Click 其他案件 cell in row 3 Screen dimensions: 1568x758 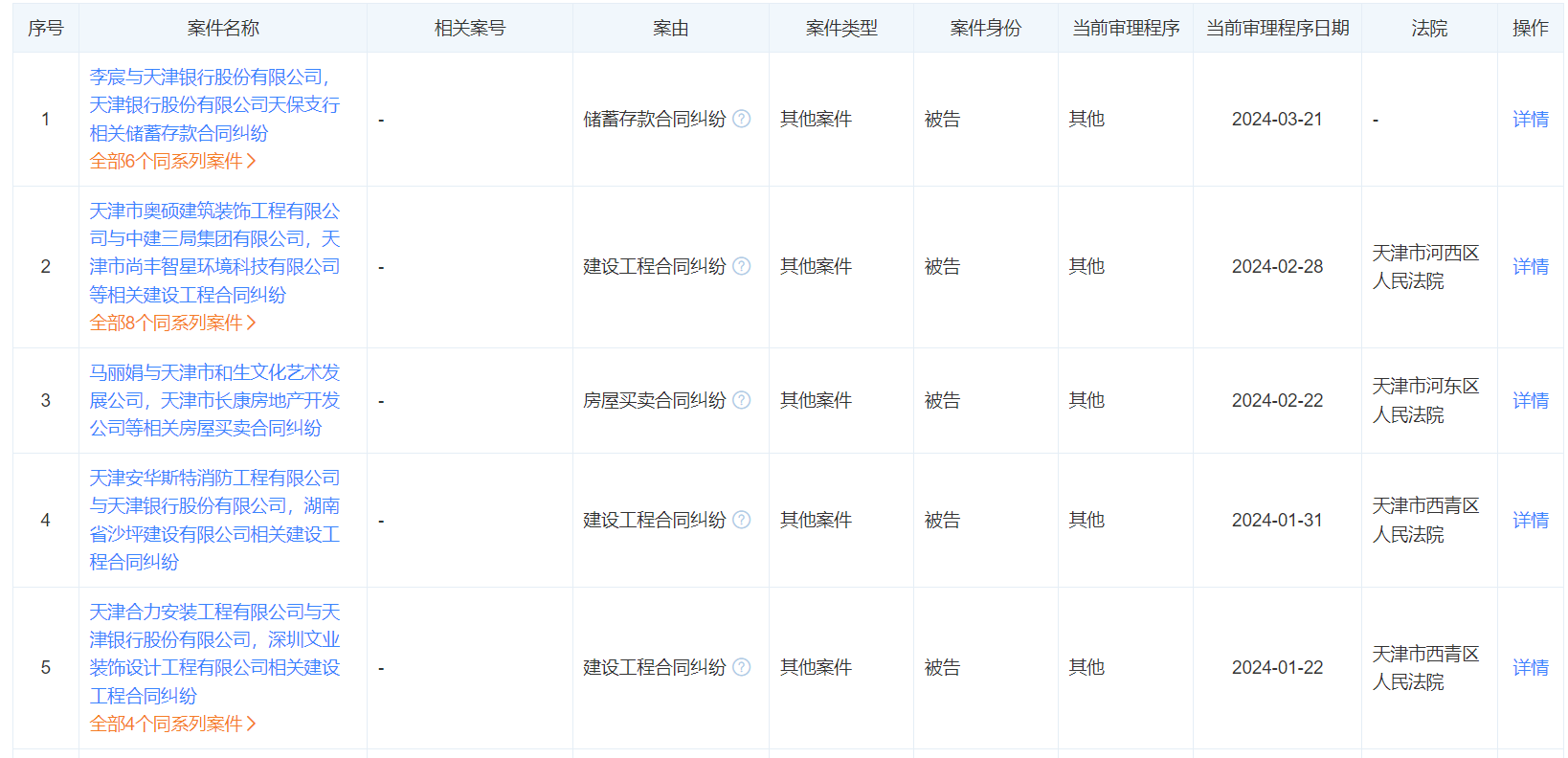tap(816, 400)
